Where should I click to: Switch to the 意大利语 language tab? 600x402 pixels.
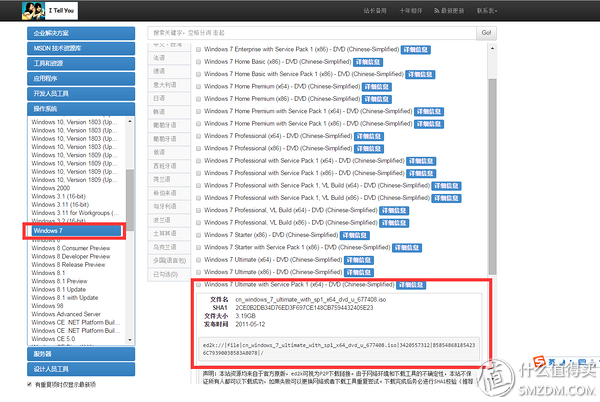[x=169, y=85]
